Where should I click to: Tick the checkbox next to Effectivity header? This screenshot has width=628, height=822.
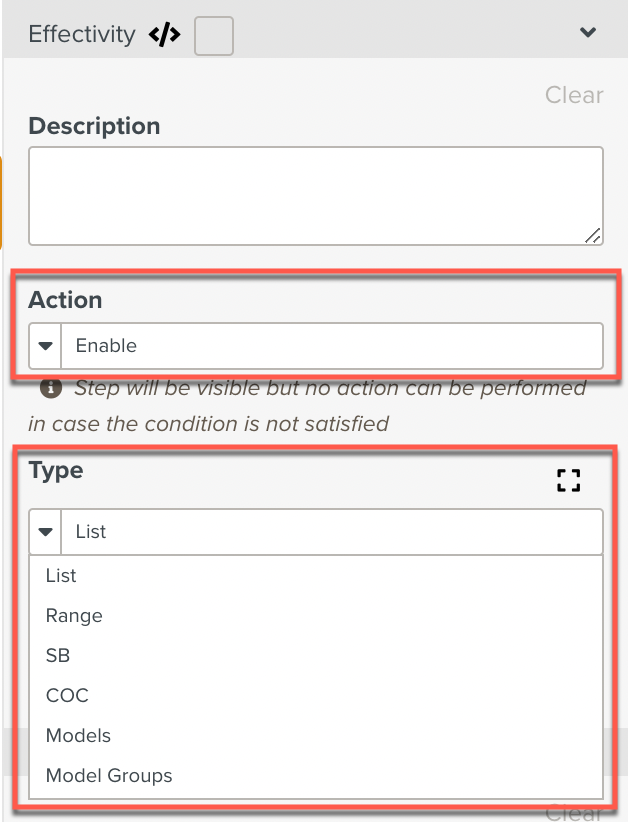(x=213, y=36)
